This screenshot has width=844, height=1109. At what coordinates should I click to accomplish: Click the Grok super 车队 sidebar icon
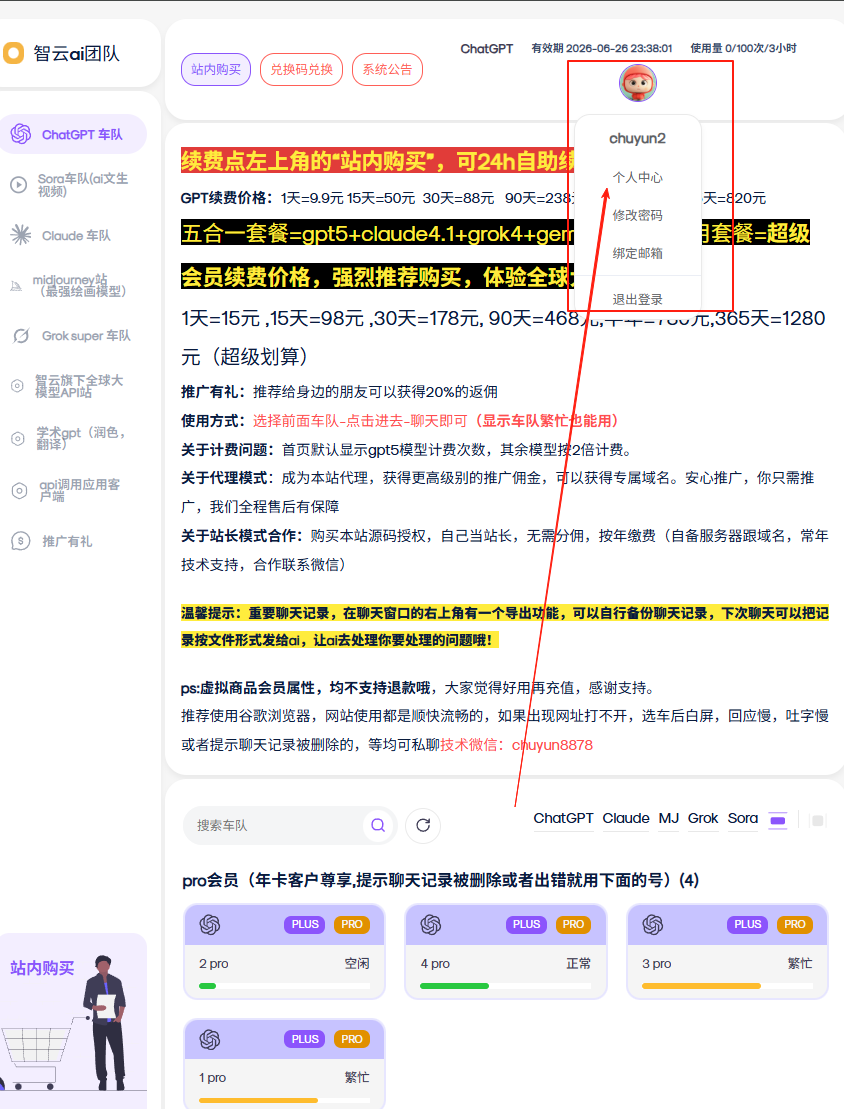tap(20, 336)
